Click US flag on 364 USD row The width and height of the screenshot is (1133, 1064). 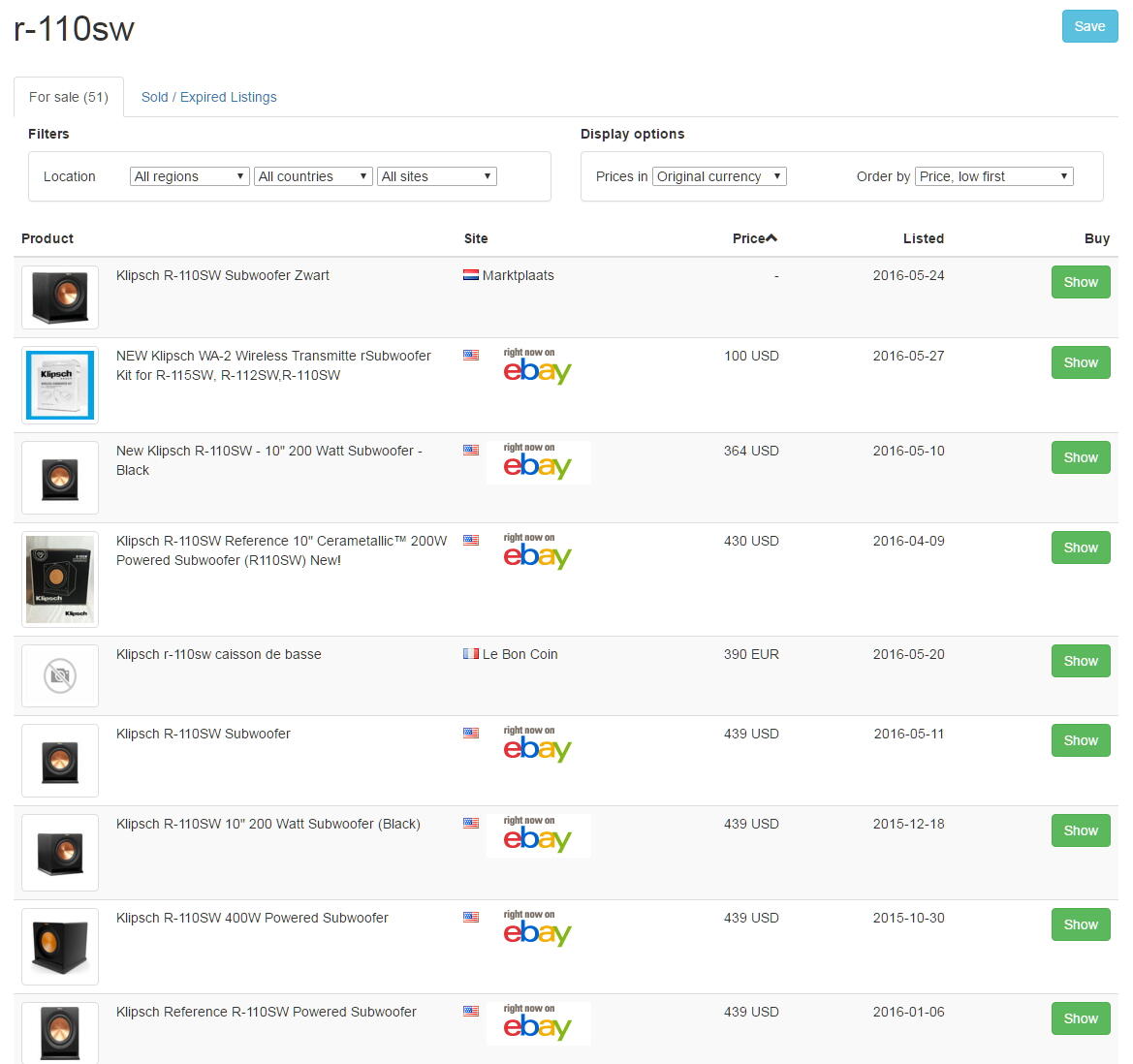click(x=470, y=450)
